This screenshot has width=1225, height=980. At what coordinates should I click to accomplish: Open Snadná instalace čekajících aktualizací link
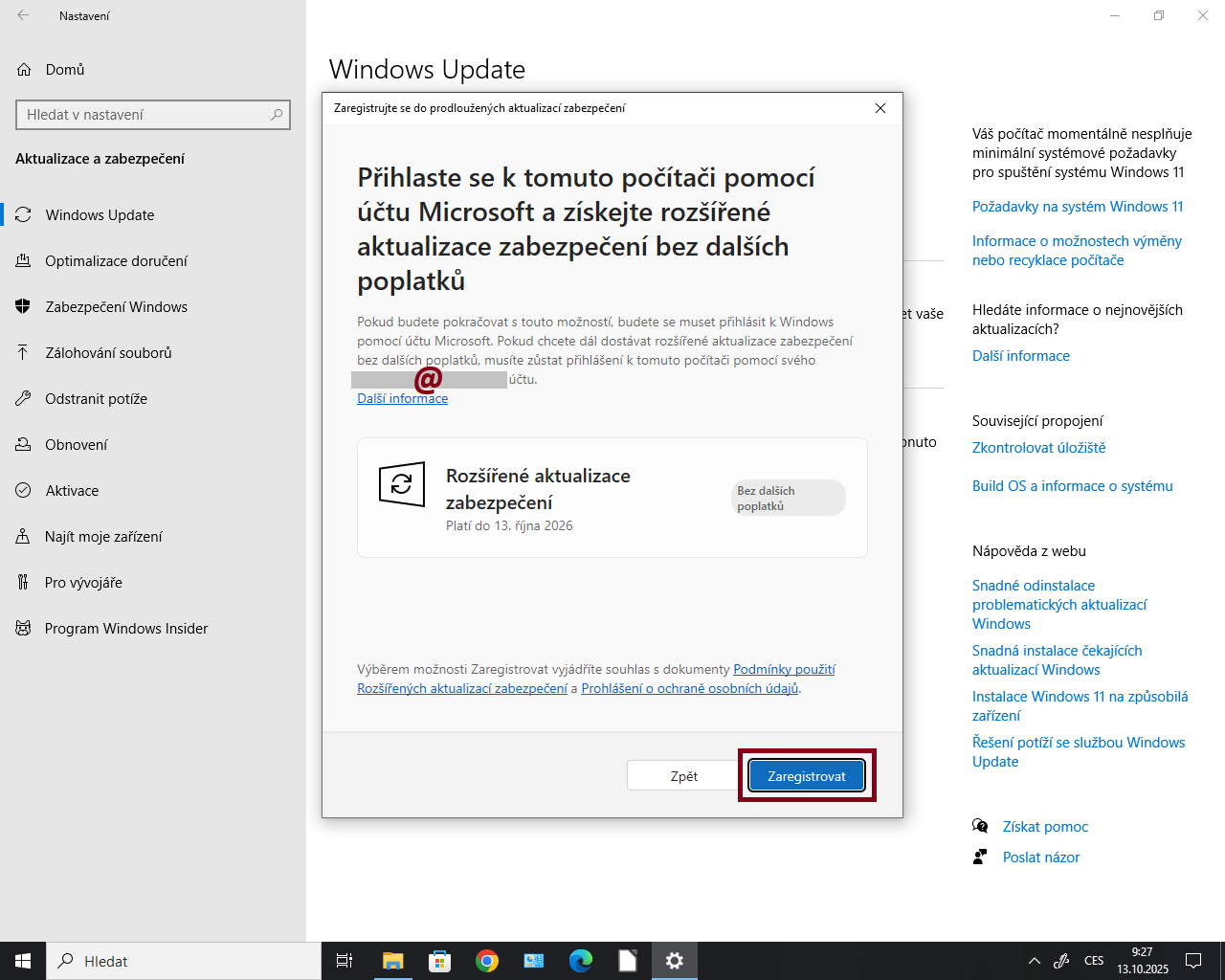point(1057,660)
